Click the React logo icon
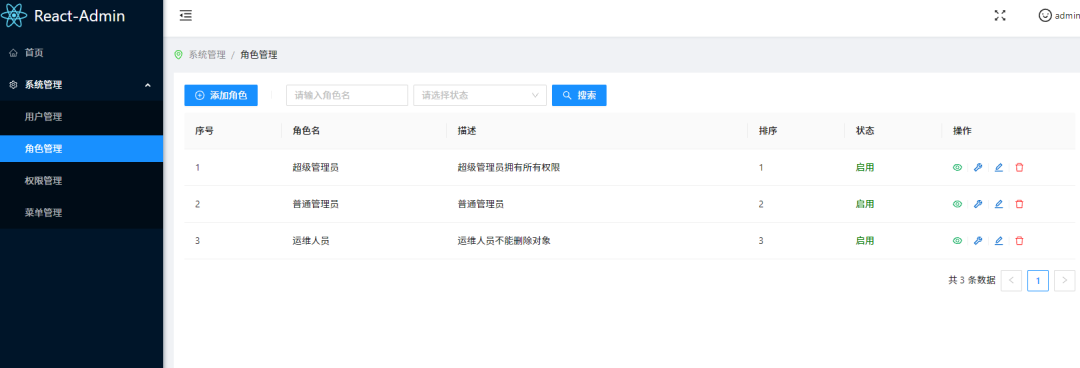 [x=14, y=16]
